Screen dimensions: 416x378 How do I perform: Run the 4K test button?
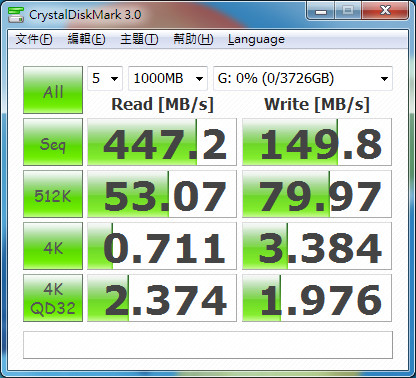click(x=53, y=246)
